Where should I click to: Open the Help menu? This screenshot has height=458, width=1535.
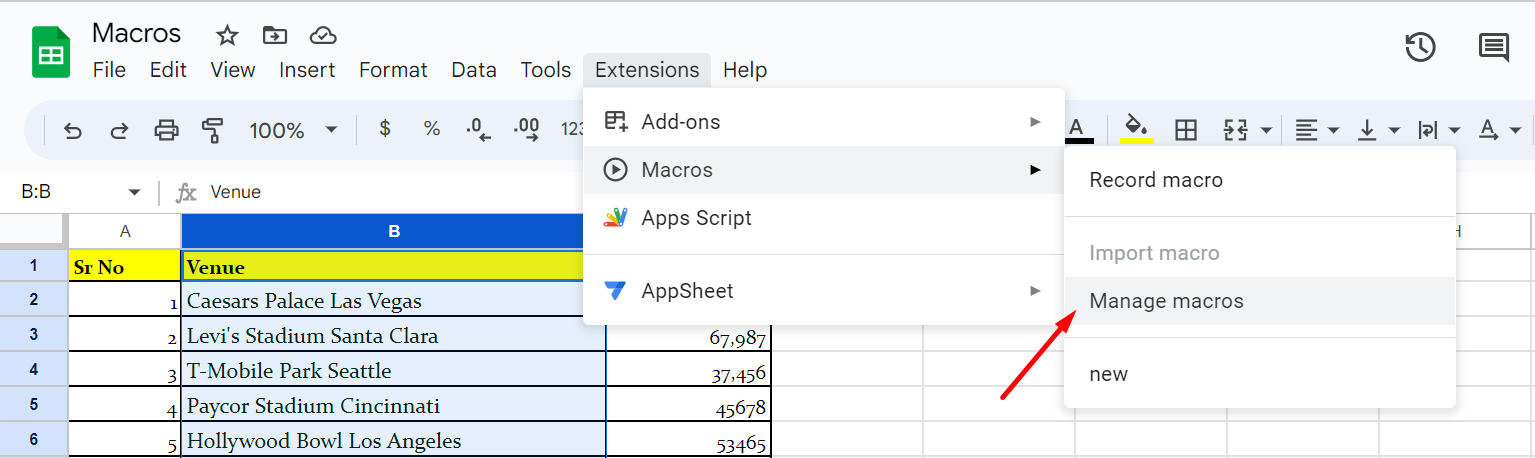point(745,70)
